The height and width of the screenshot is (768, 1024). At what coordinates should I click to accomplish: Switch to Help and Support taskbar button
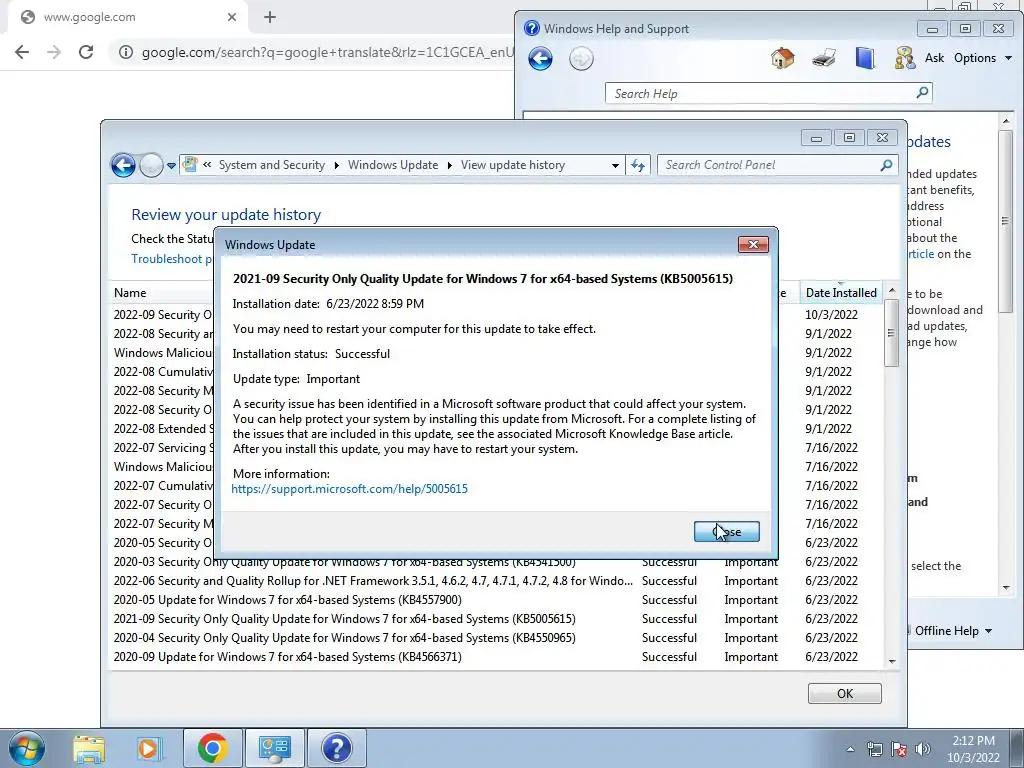[336, 748]
